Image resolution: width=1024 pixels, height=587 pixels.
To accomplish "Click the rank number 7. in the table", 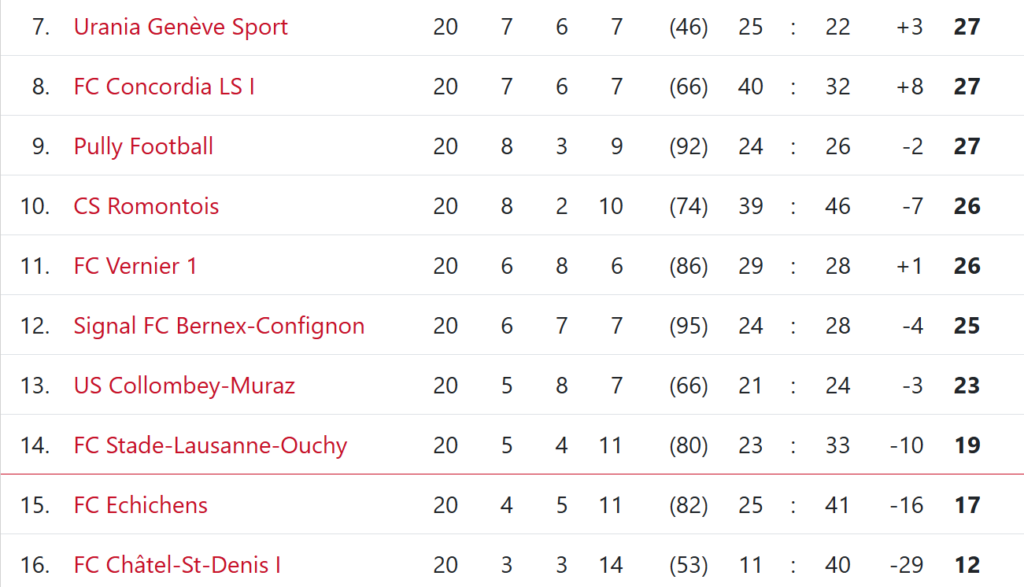I will click(41, 26).
